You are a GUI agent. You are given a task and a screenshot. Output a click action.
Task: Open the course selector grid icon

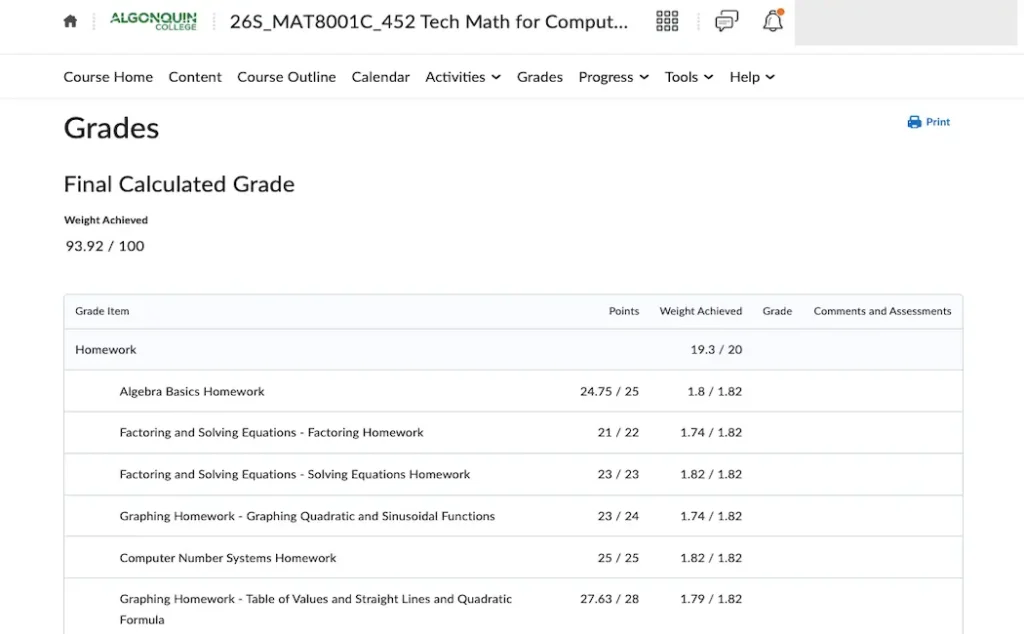[667, 21]
